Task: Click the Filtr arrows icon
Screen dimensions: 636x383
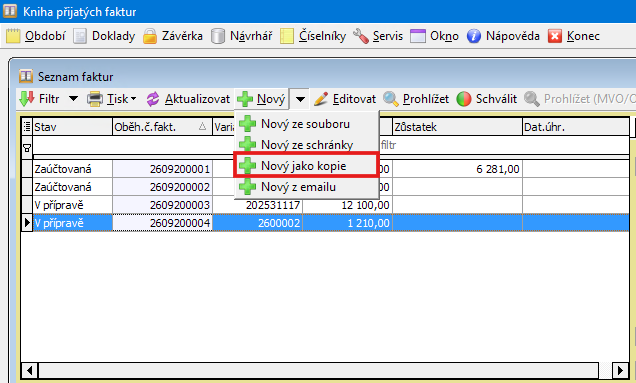Action: tap(27, 99)
